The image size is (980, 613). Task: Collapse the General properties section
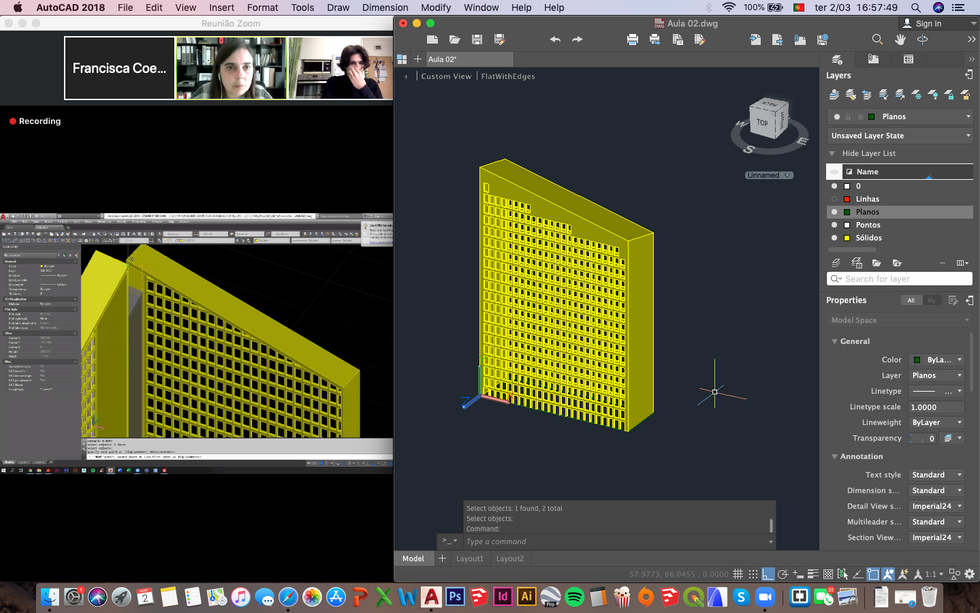[834, 341]
